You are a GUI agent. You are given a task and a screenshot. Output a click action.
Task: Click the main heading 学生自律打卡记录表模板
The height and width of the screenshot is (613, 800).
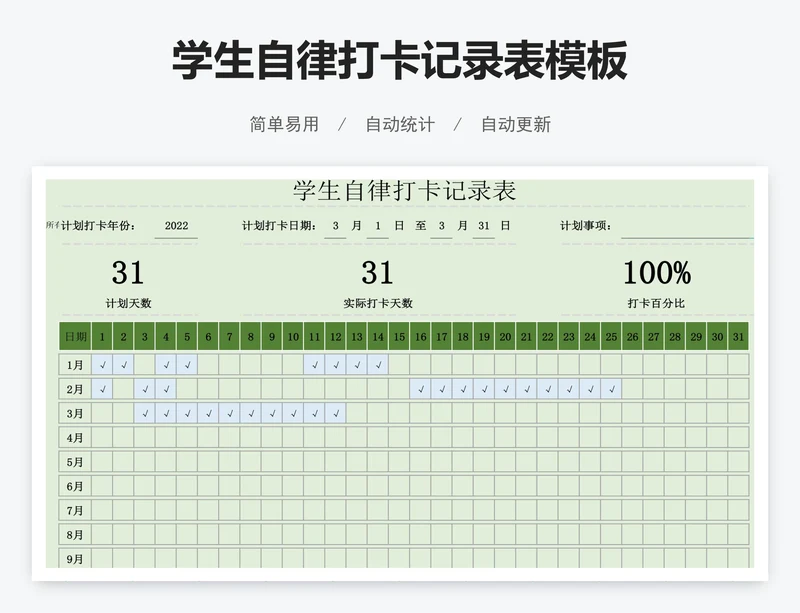pyautogui.click(x=399, y=60)
